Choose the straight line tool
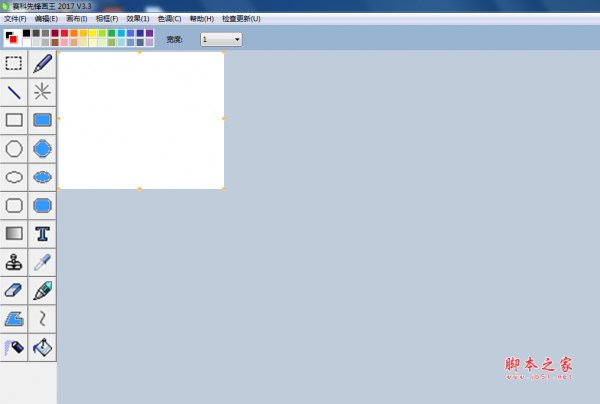 click(x=14, y=92)
